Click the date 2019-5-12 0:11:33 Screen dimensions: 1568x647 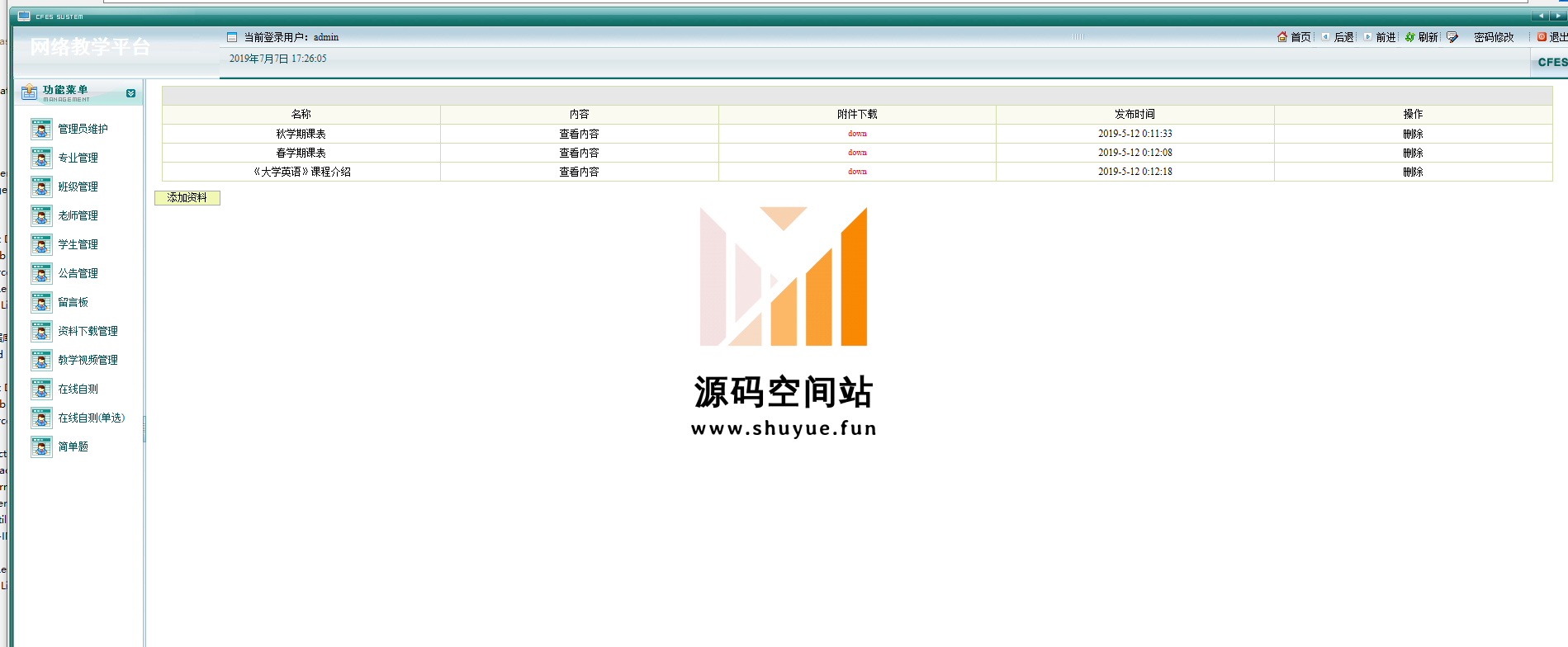click(1135, 134)
